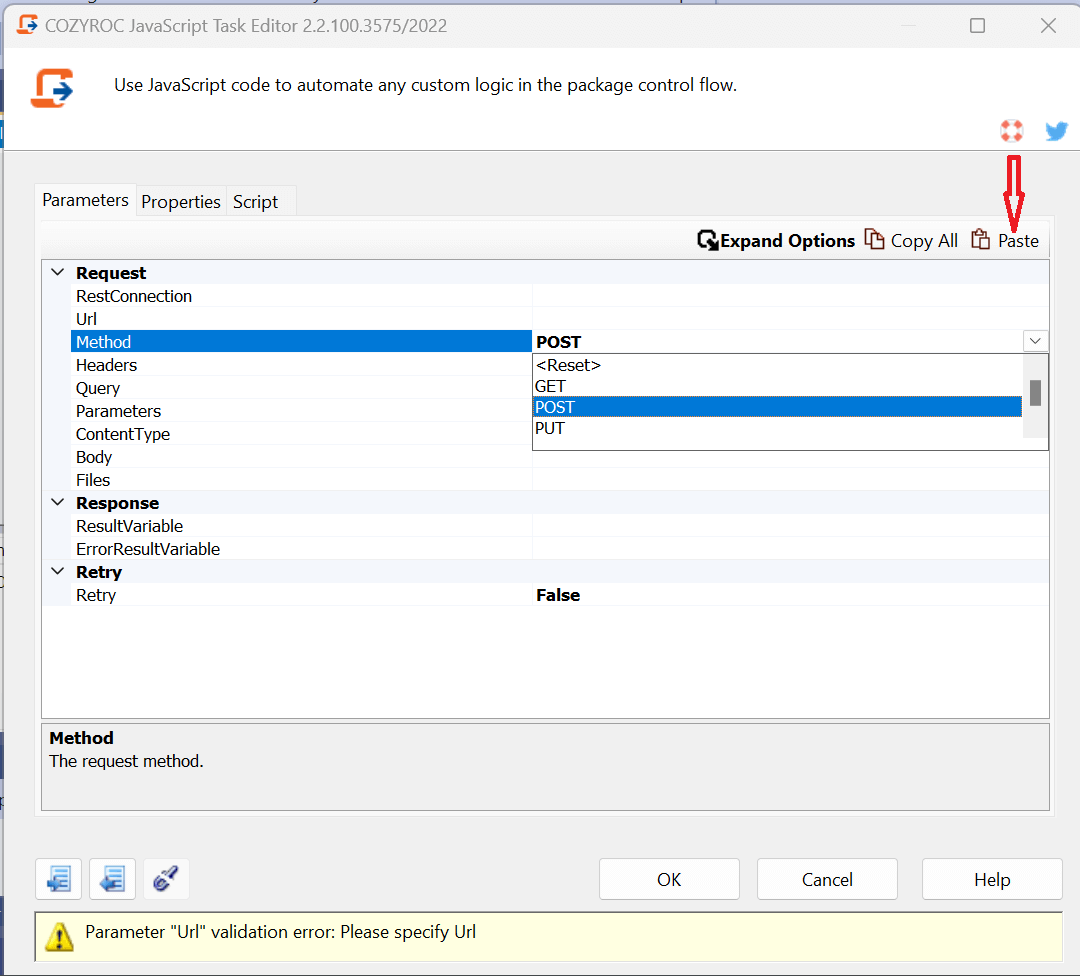Choose PUT from Method dropdown list
This screenshot has height=976, width=1080.
(x=778, y=428)
